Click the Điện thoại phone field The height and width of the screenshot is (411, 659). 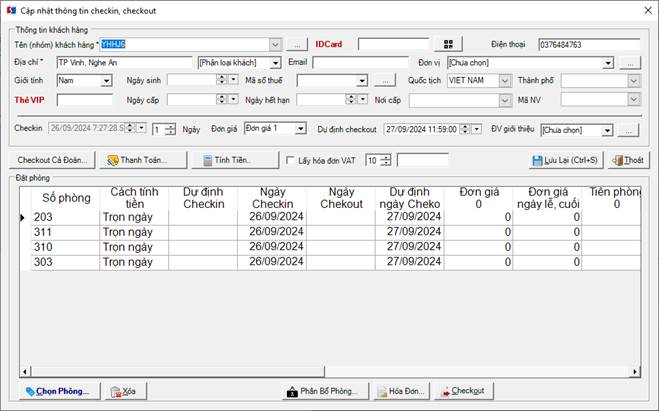pyautogui.click(x=589, y=45)
